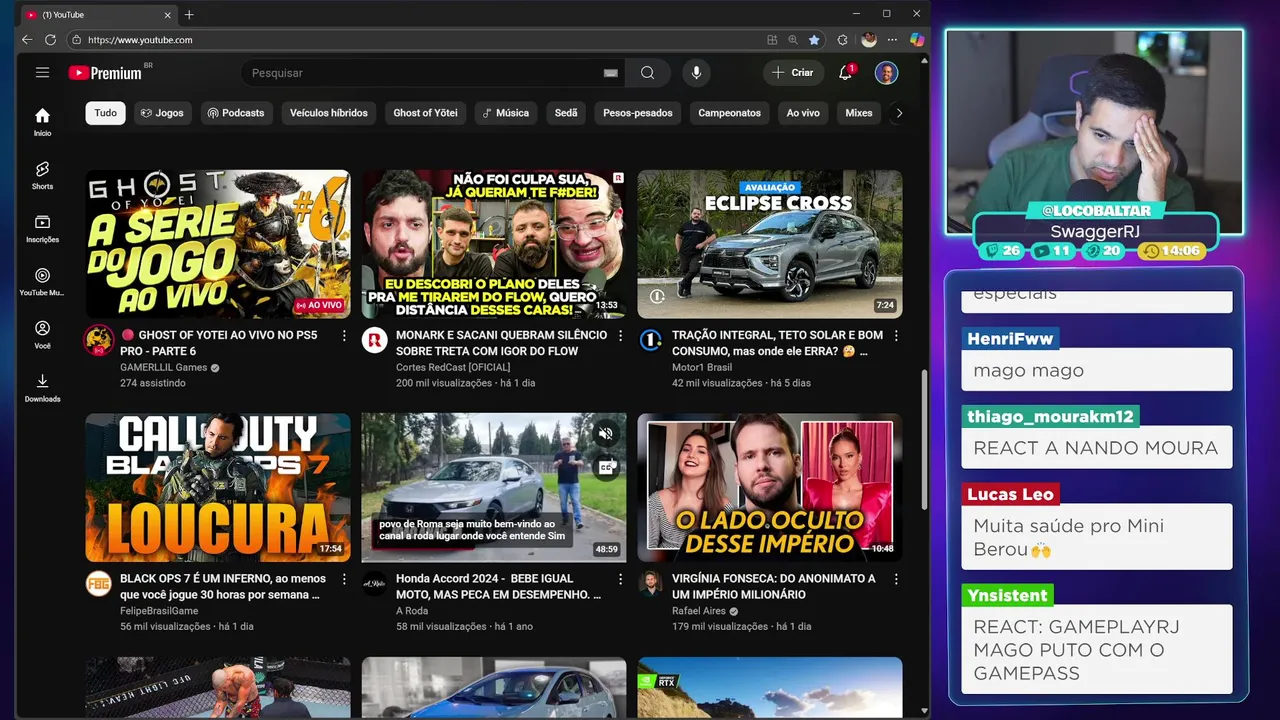
Task: Click the search magnifier button
Action: pos(648,73)
